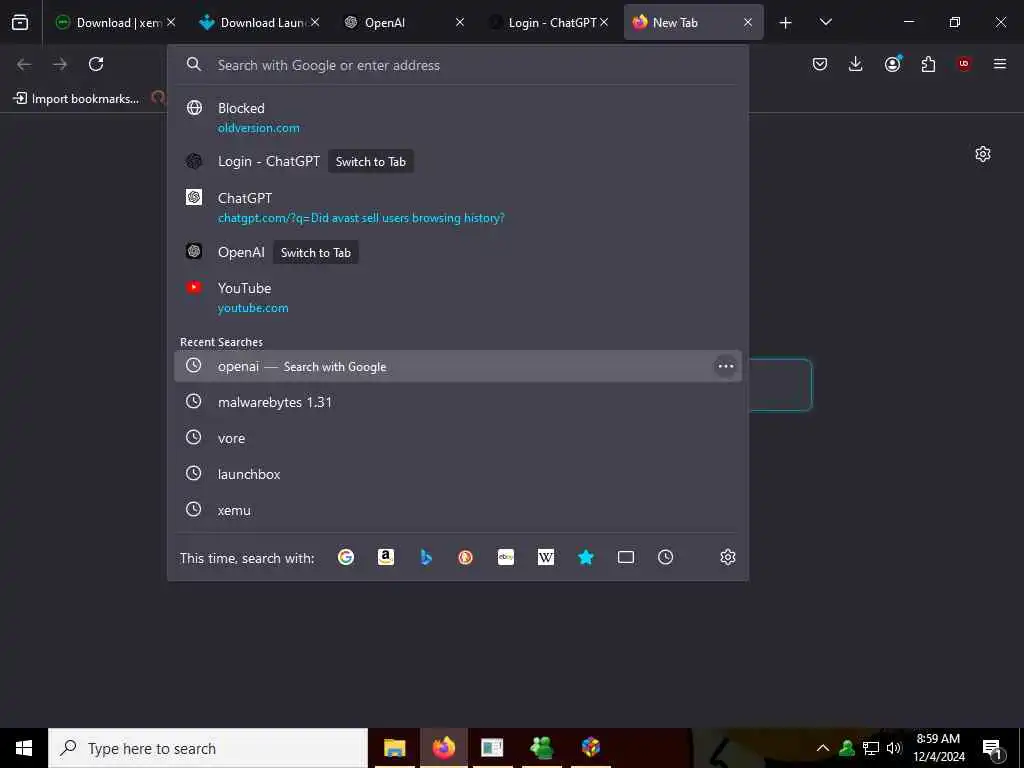This screenshot has height=768, width=1024.
Task: Show hidden system tray icons
Action: pyautogui.click(x=823, y=748)
